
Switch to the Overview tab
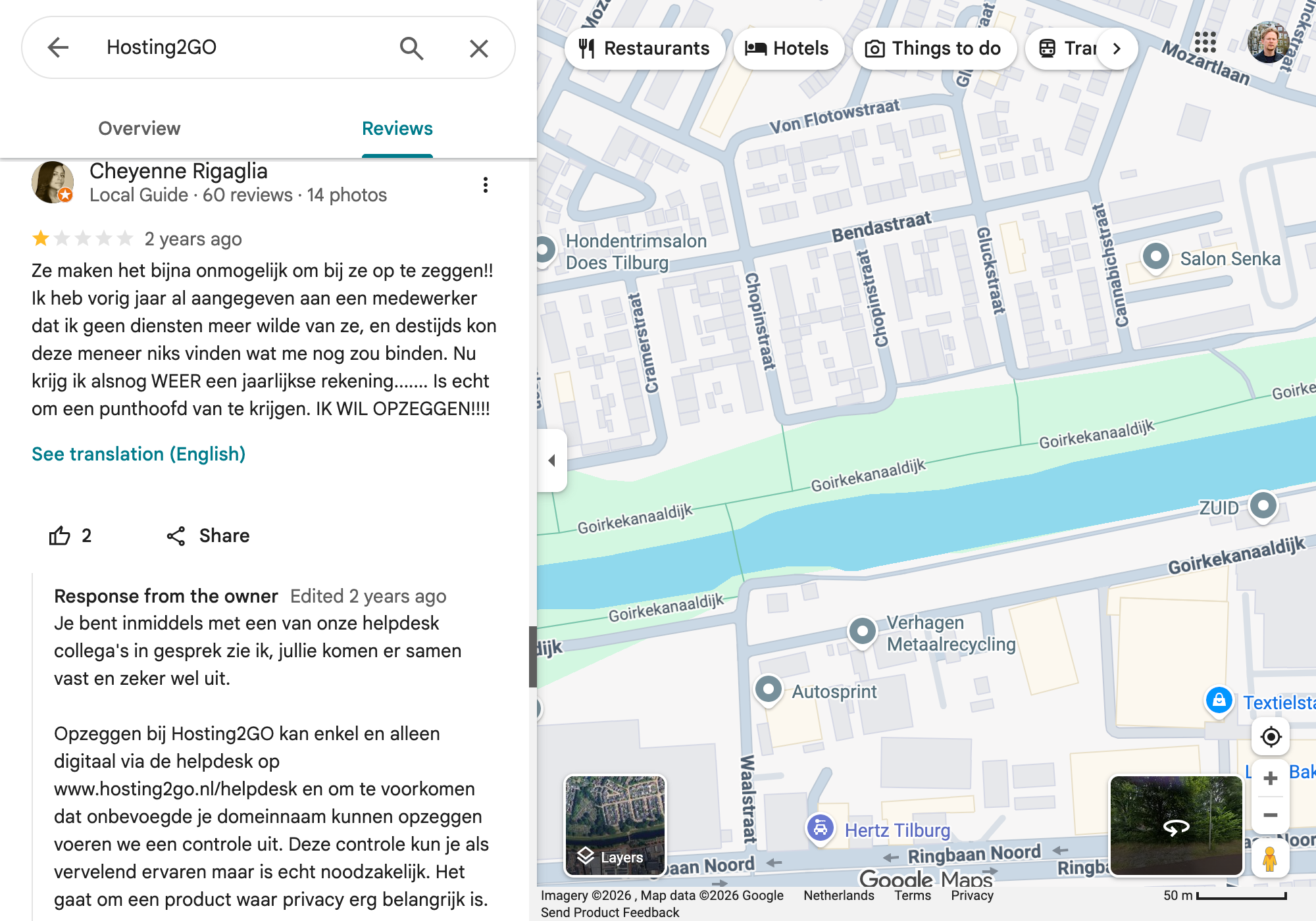139,128
